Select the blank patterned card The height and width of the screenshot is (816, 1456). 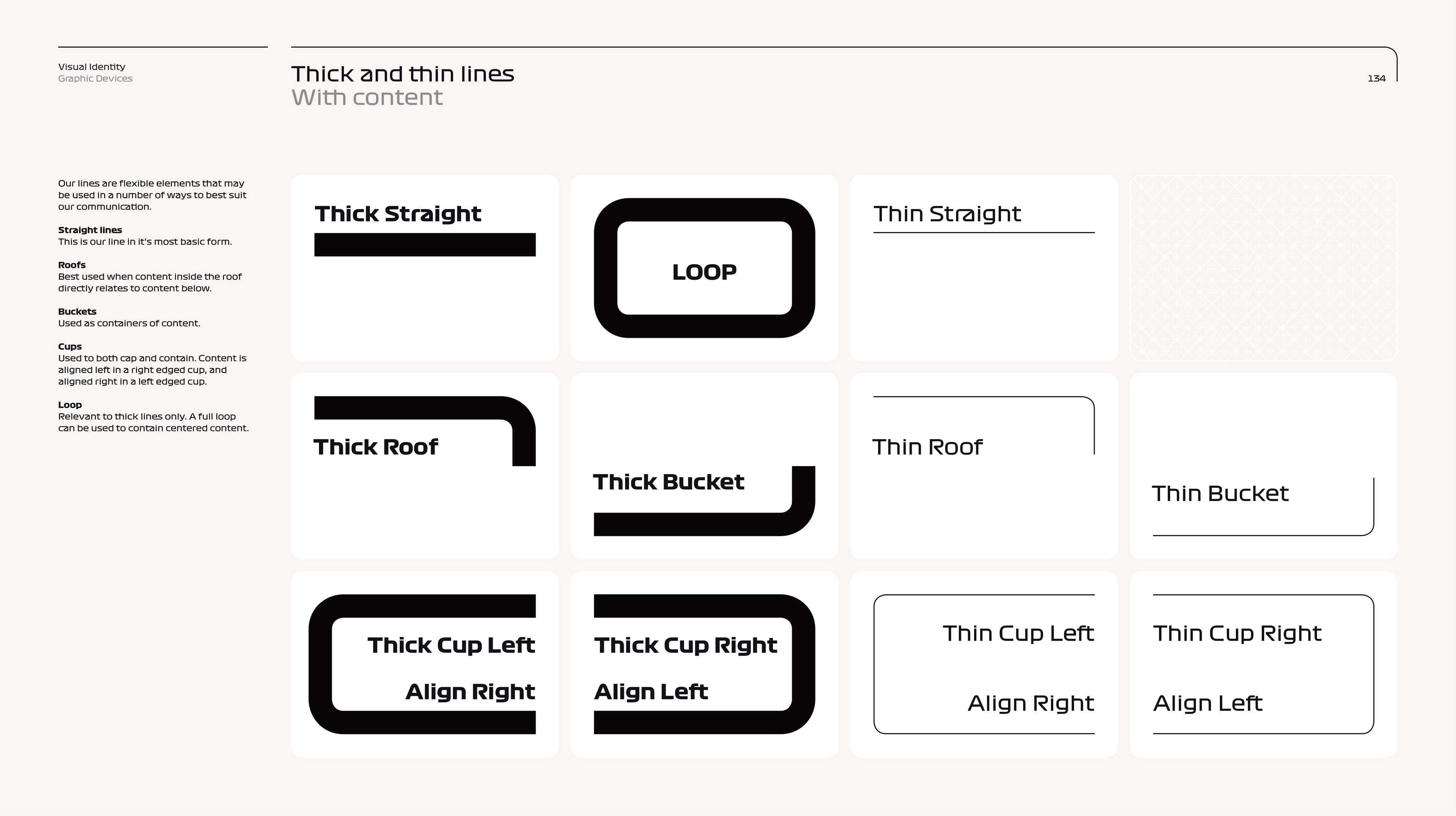click(1263, 267)
